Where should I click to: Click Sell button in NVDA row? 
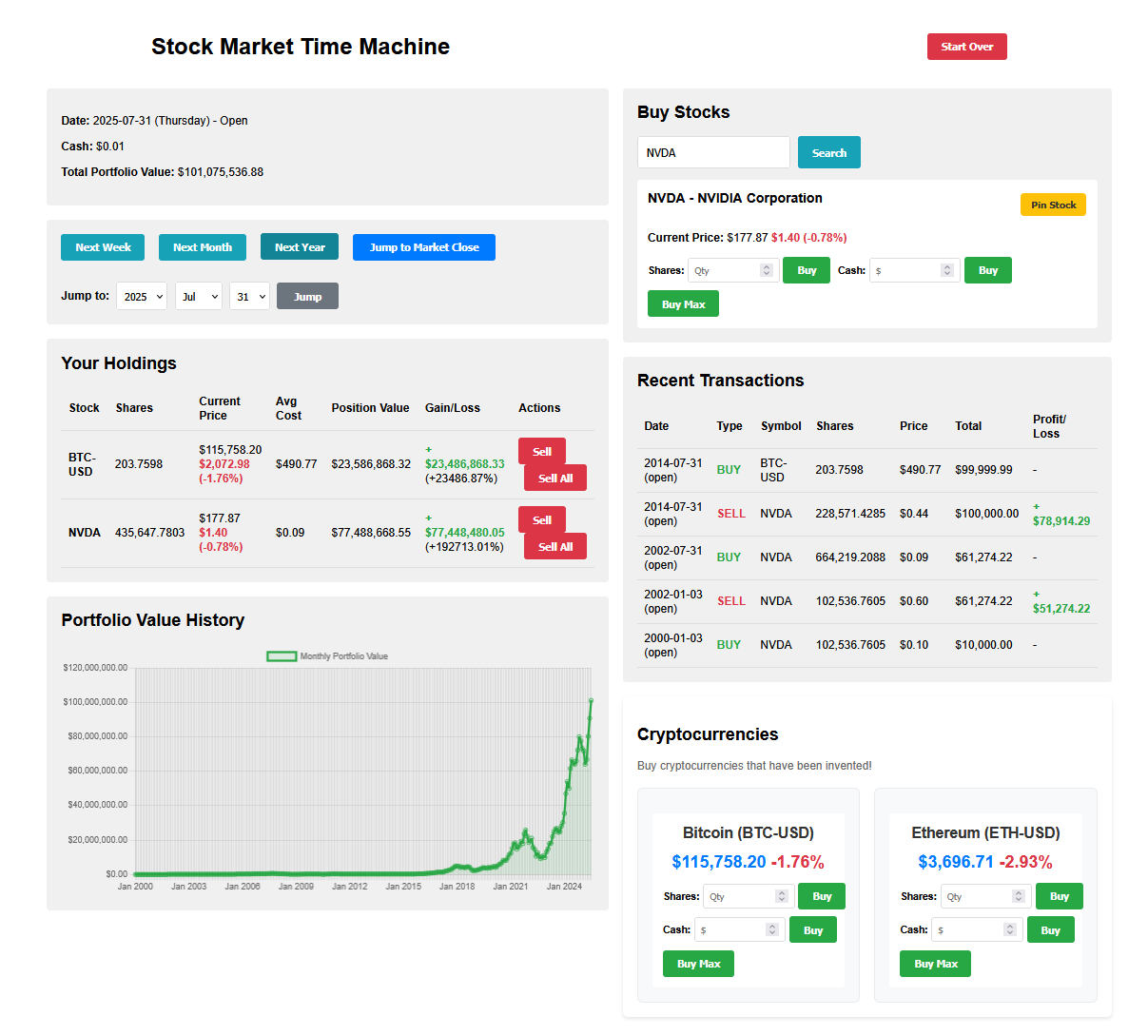click(x=541, y=519)
